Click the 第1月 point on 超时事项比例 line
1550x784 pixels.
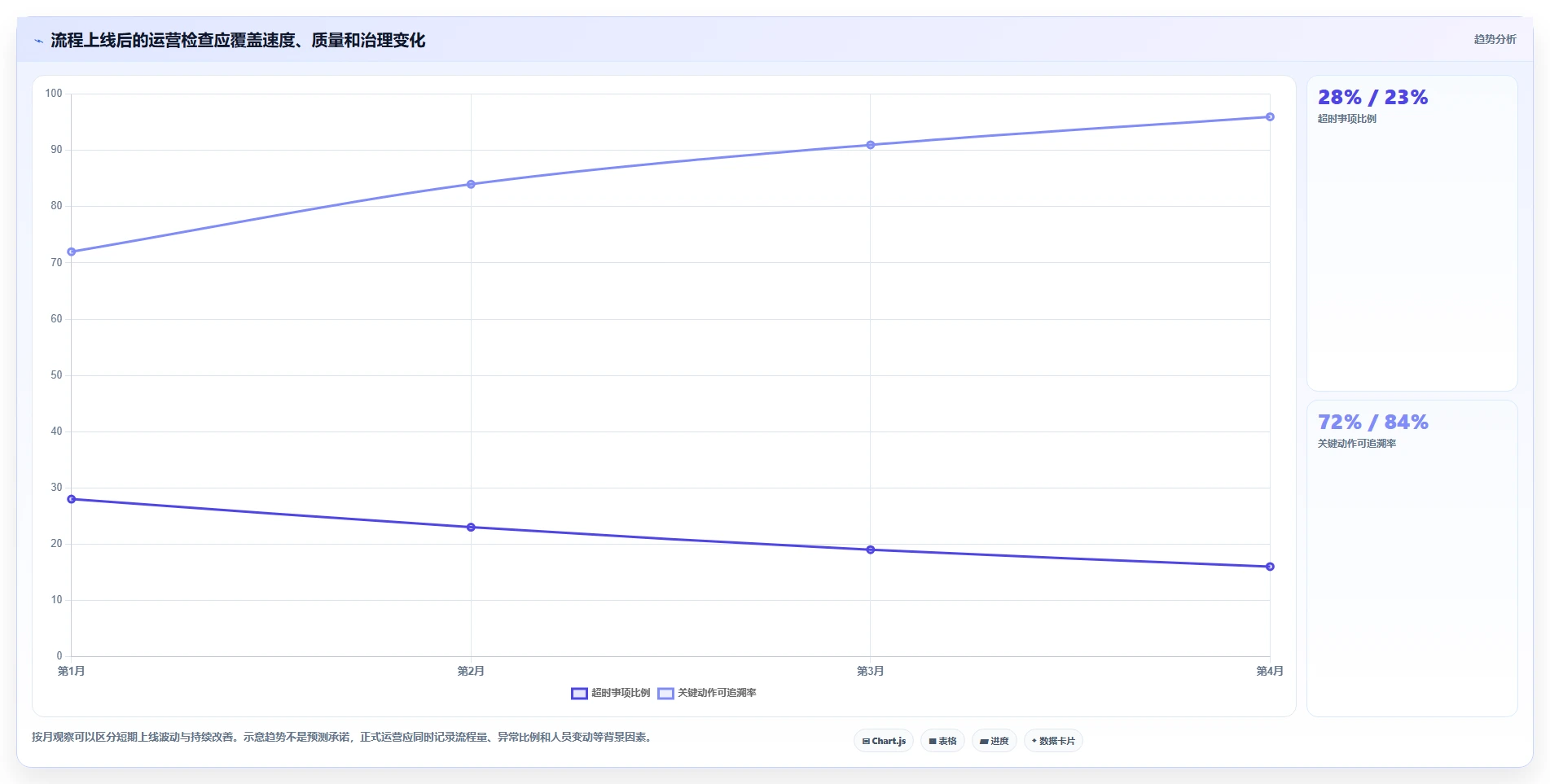pyautogui.click(x=72, y=499)
